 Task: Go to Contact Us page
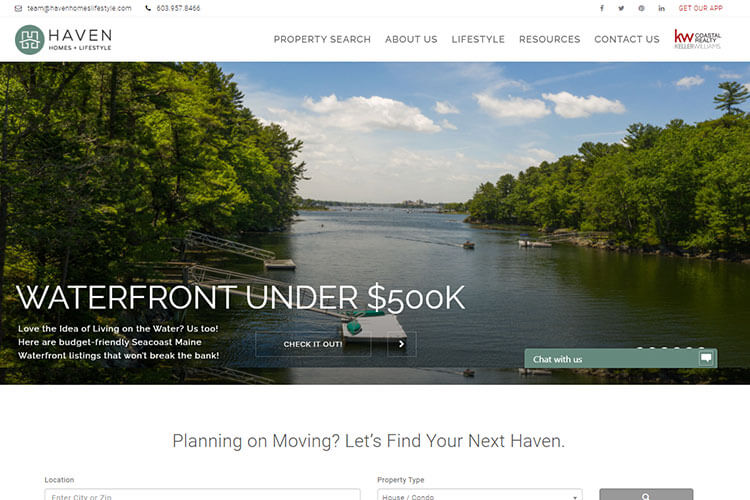627,39
